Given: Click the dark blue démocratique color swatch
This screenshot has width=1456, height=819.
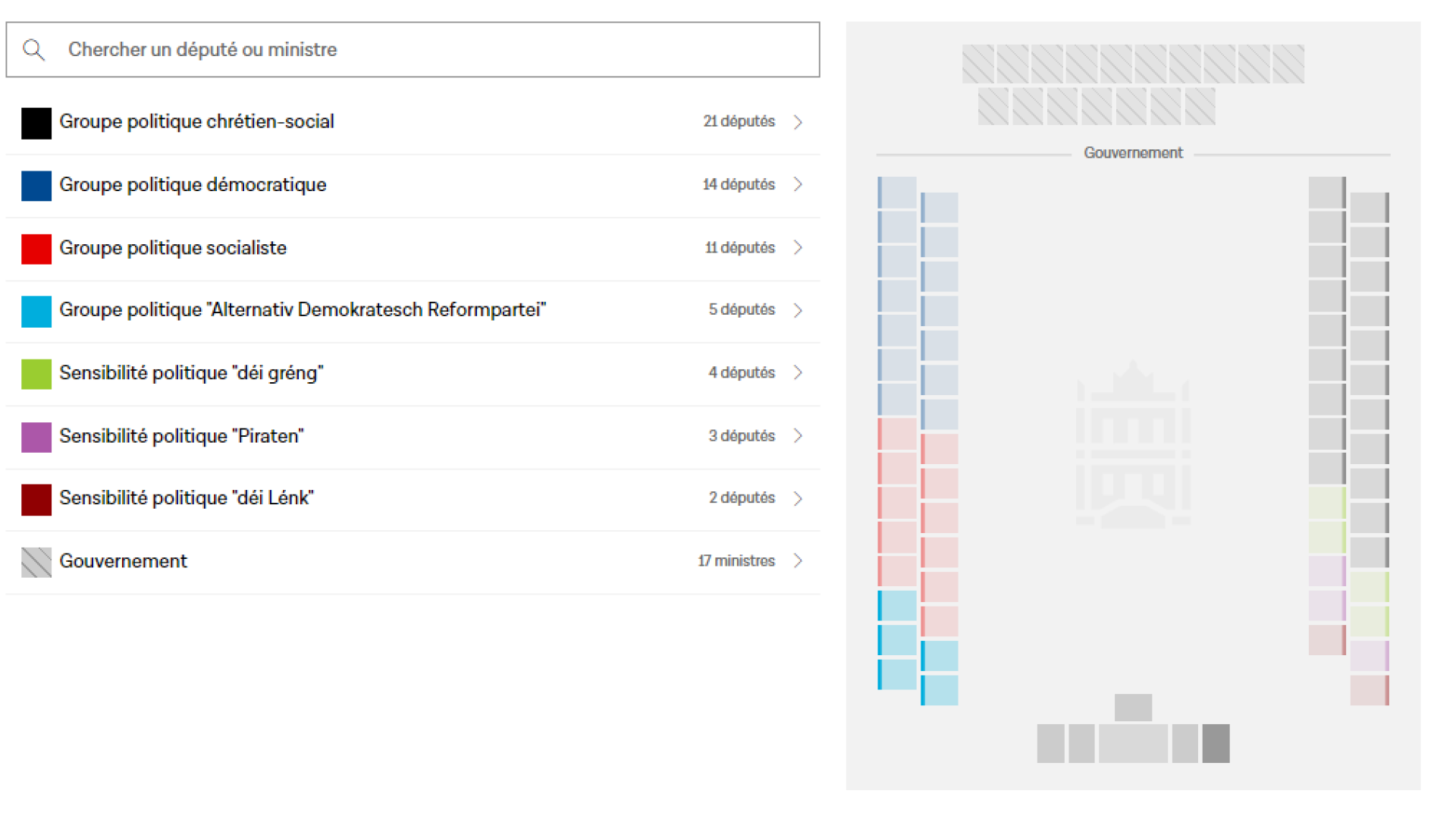Looking at the screenshot, I should pos(36,186).
